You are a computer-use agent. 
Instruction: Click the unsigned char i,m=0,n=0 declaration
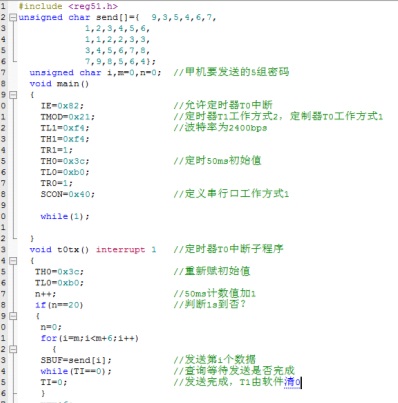coord(95,73)
